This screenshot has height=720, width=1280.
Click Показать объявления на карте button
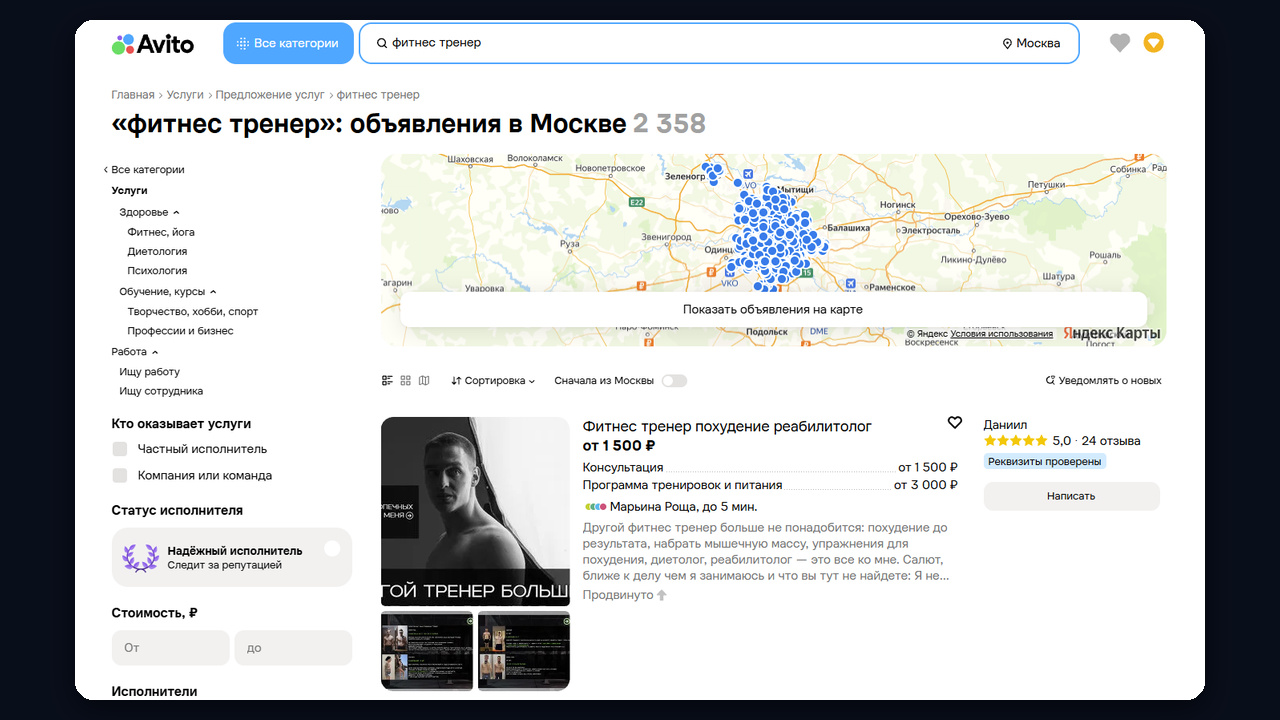pos(773,310)
